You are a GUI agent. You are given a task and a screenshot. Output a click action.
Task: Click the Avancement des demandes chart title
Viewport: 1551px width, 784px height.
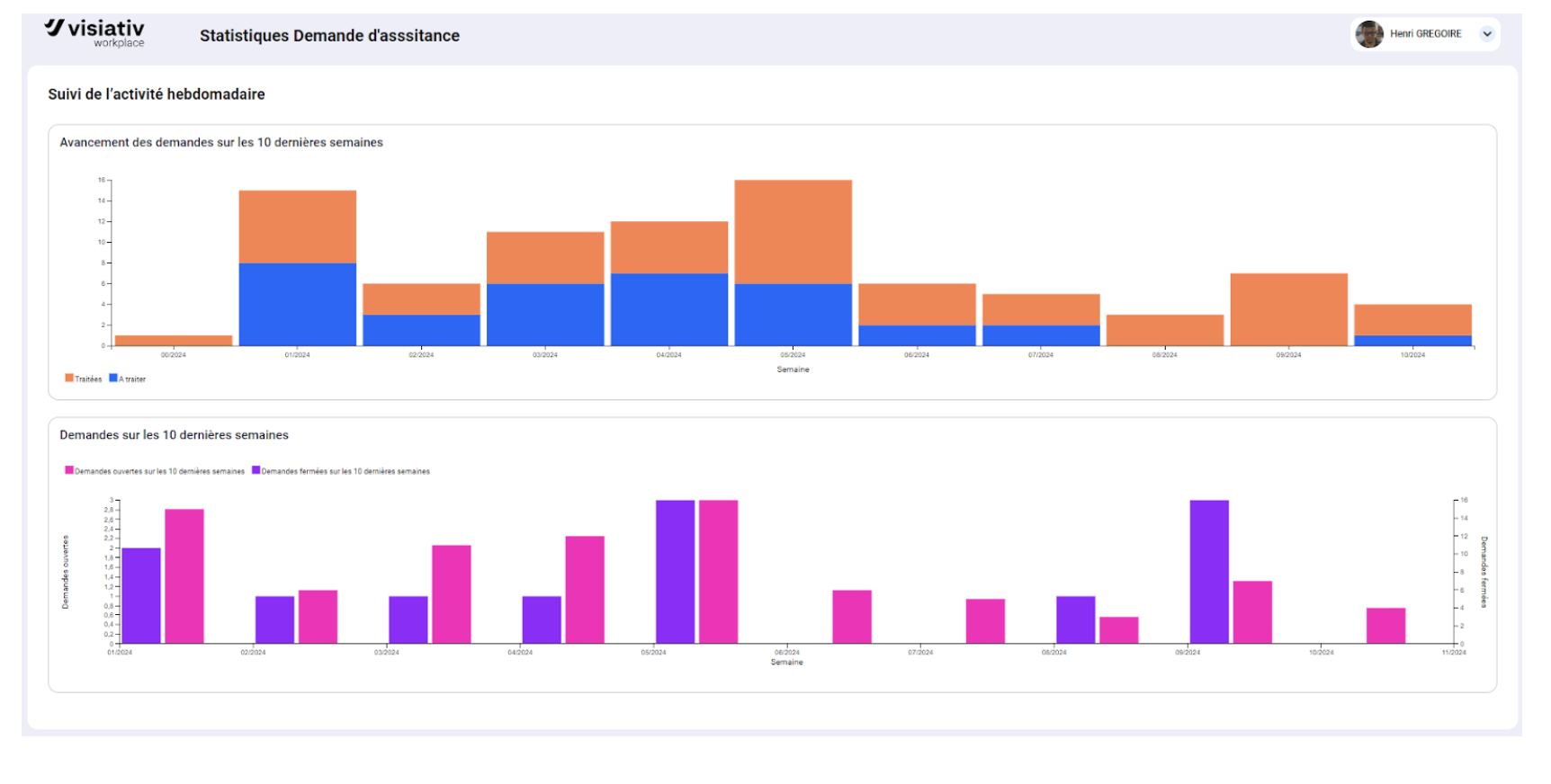click(221, 143)
